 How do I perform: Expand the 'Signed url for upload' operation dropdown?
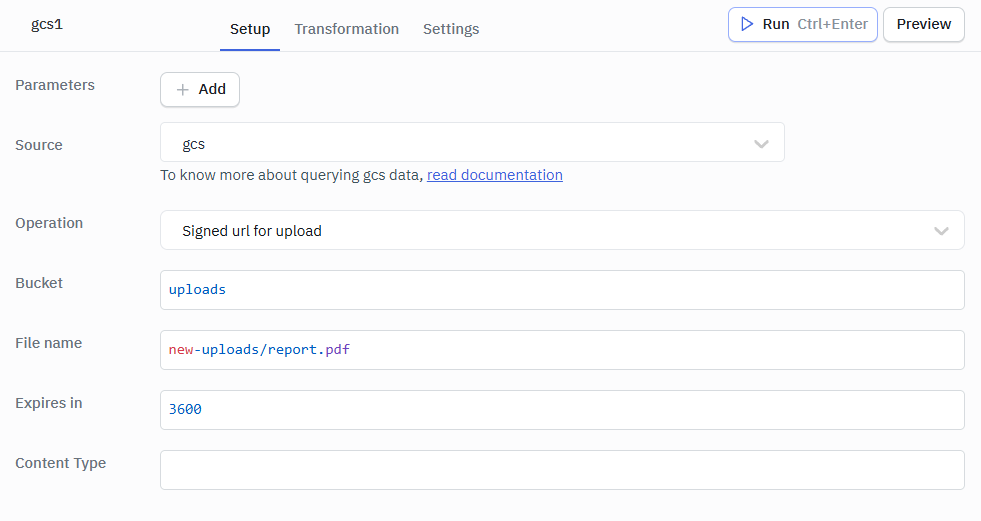561,230
